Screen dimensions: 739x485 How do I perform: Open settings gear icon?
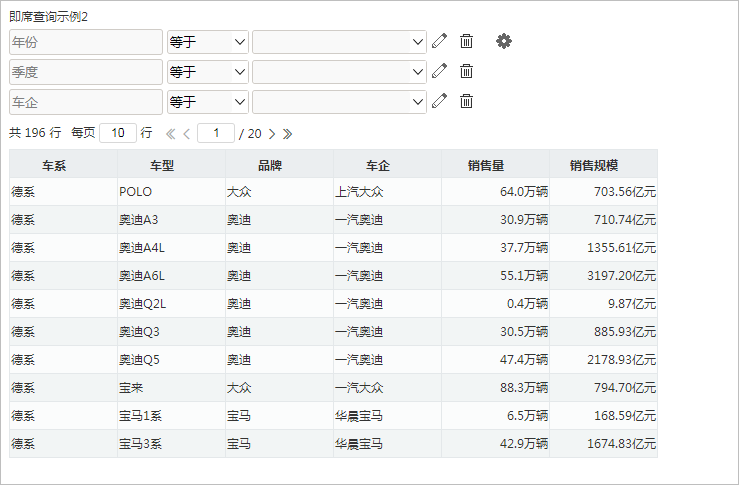(504, 41)
